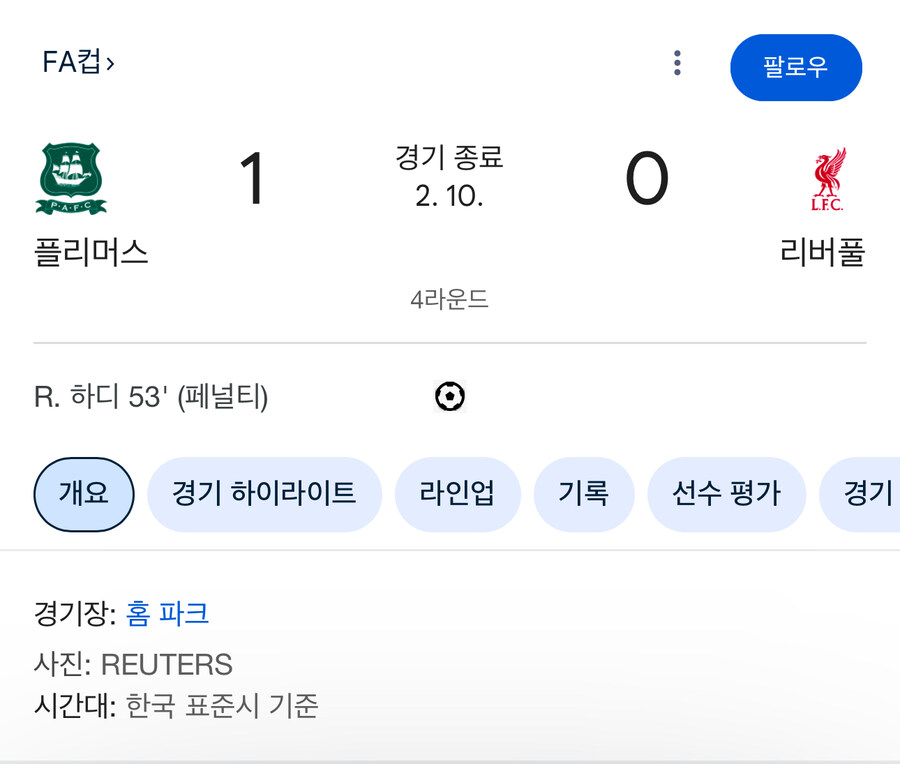Click the goal scorer R. 하디 53'

click(150, 396)
